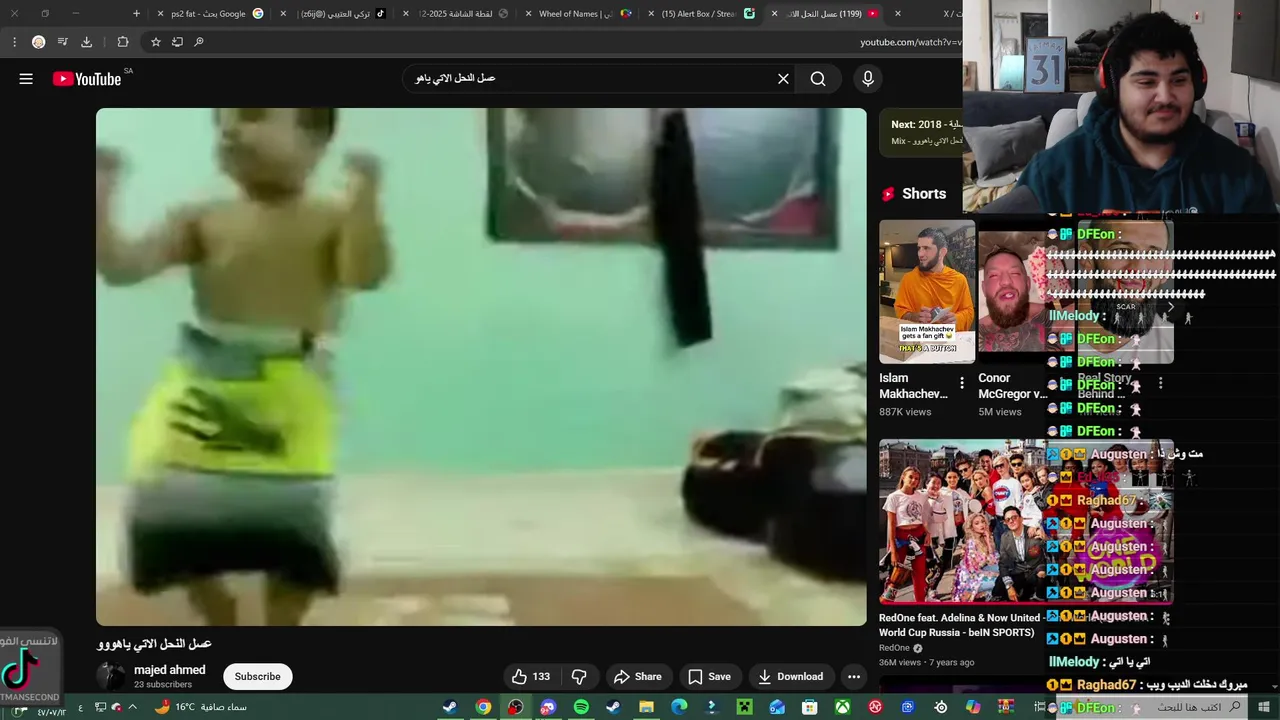Clear the YouTube search box text
Viewport: 1280px width, 720px height.
tap(783, 79)
